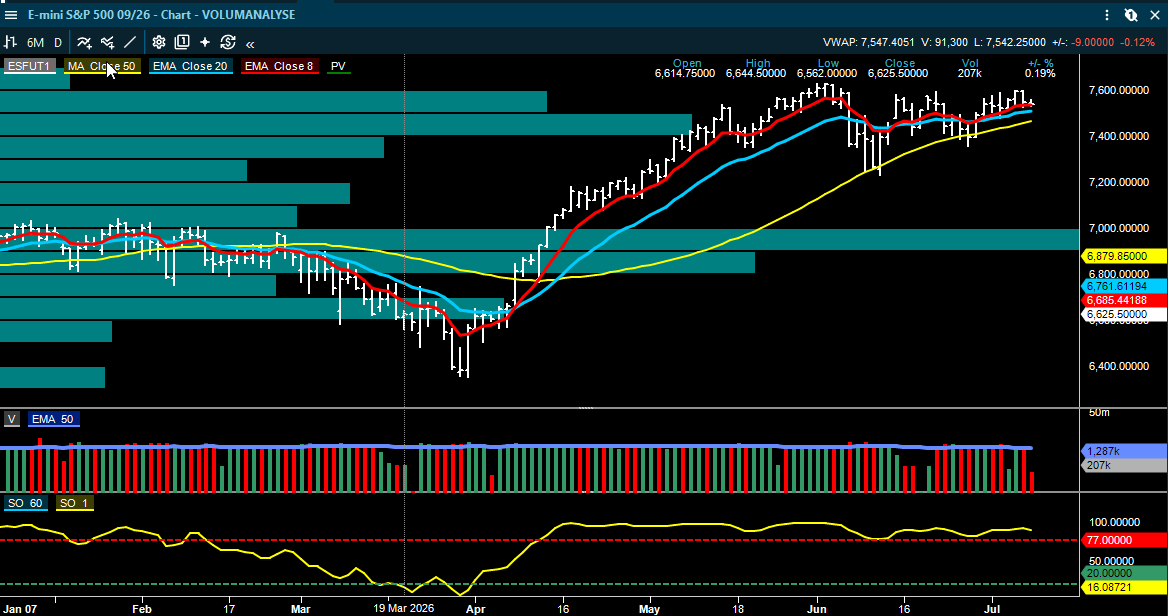Viewport: 1168px width, 616px height.
Task: Click the PV indicator label
Action: (x=338, y=66)
